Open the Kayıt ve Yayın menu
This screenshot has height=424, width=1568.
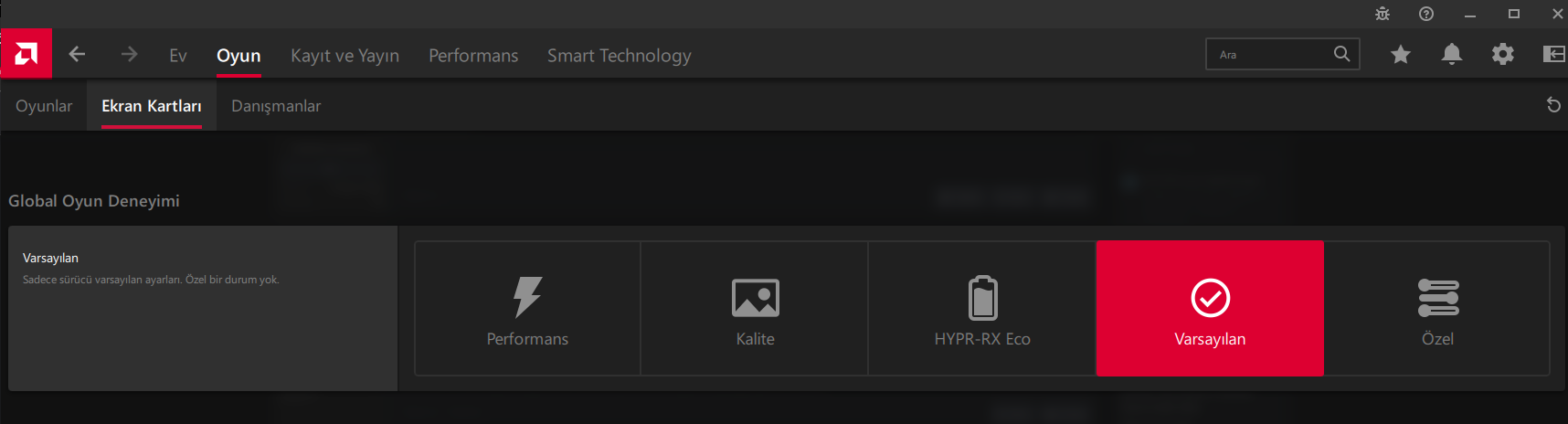[x=344, y=56]
